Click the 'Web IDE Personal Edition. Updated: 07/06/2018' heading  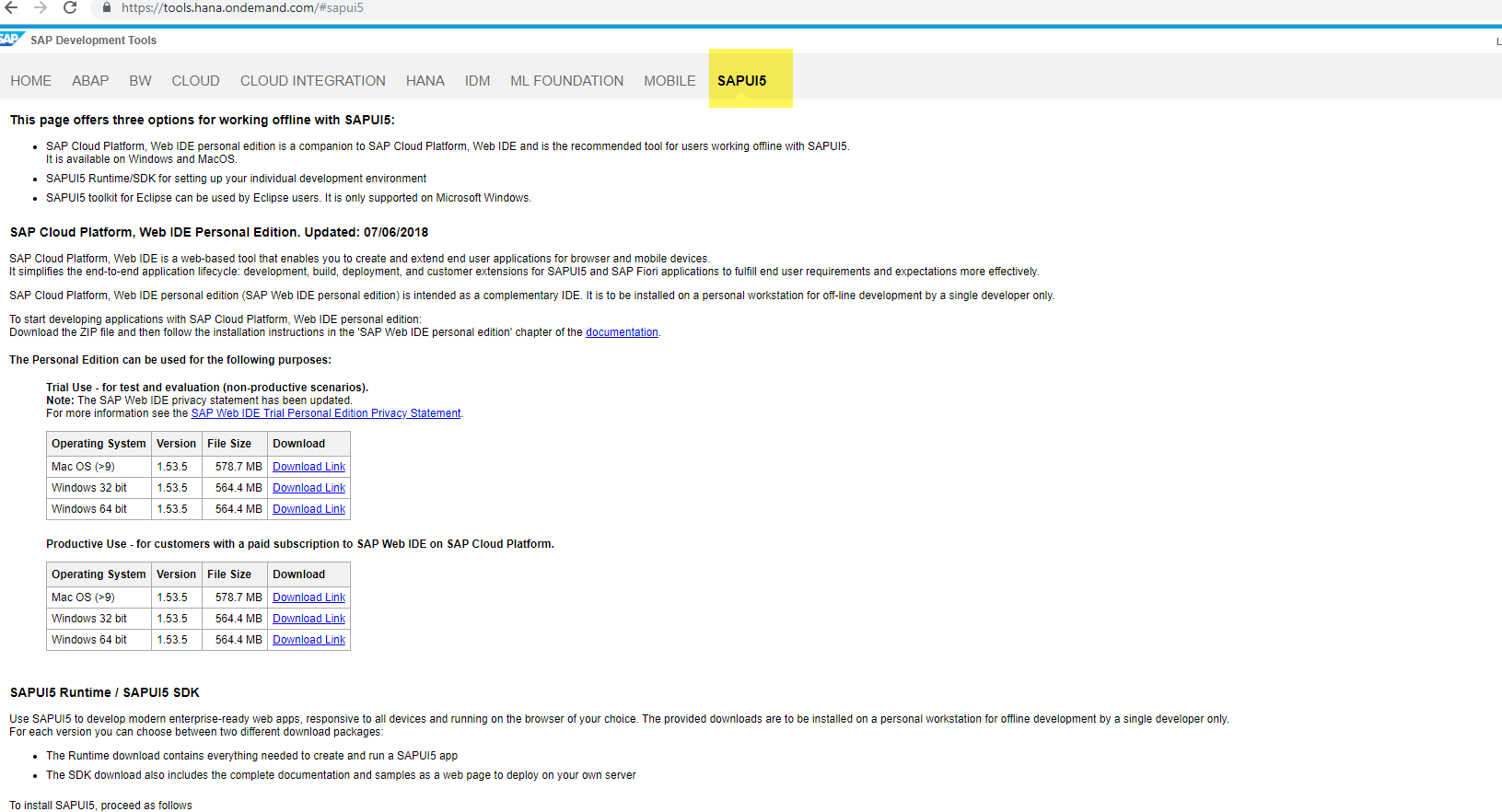click(219, 232)
